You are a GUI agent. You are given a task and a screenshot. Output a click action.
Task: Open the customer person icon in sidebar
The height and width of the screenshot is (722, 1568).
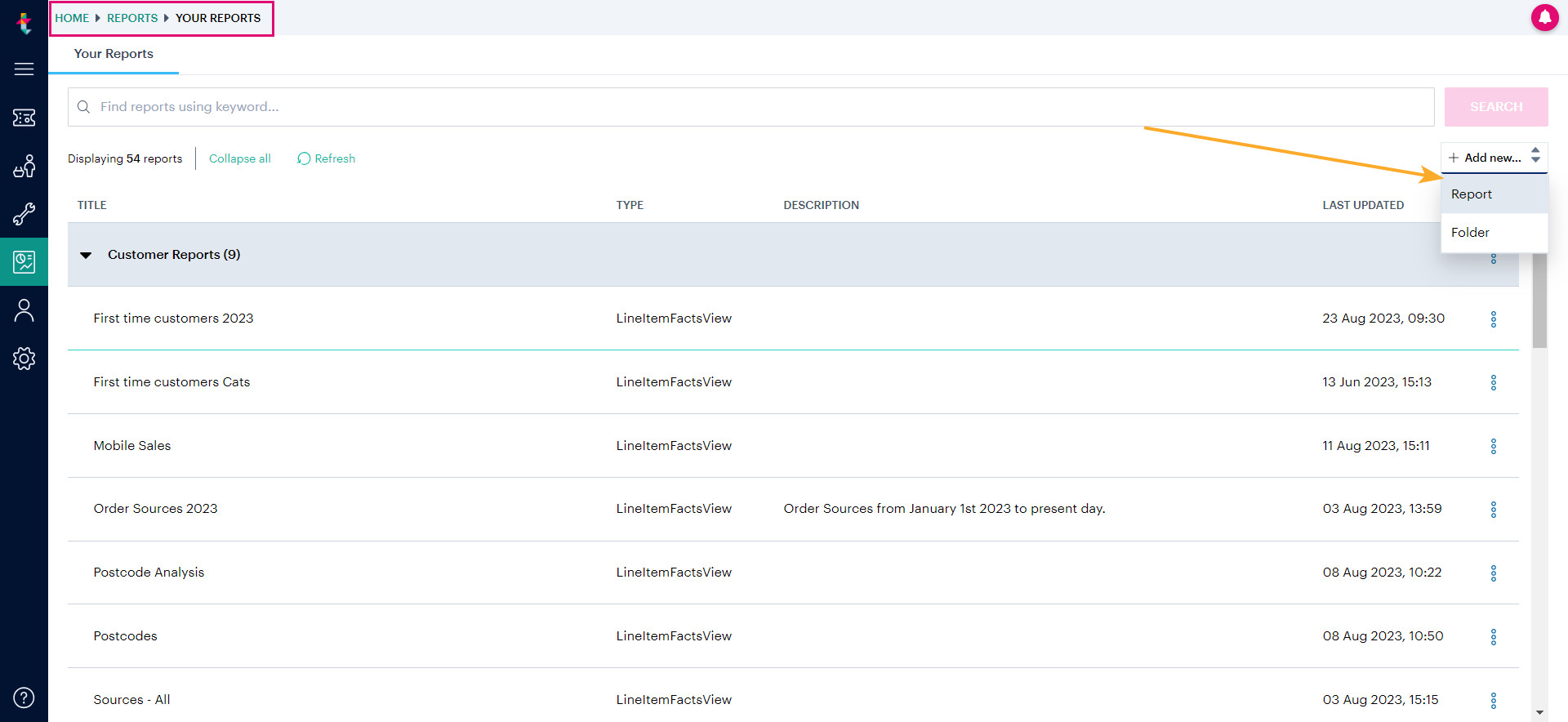coord(24,310)
